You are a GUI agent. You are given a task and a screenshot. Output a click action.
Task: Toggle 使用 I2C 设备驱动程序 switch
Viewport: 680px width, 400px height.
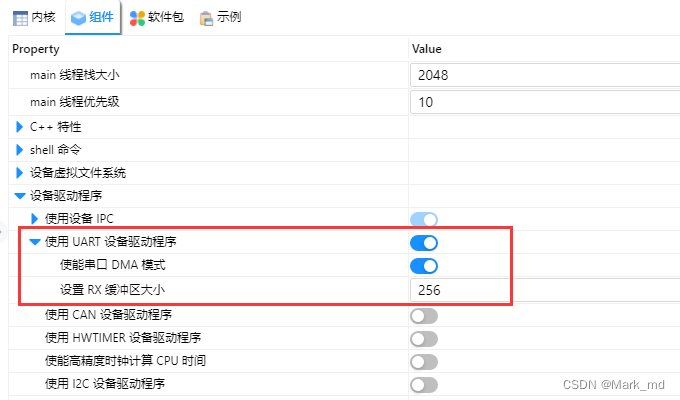424,385
